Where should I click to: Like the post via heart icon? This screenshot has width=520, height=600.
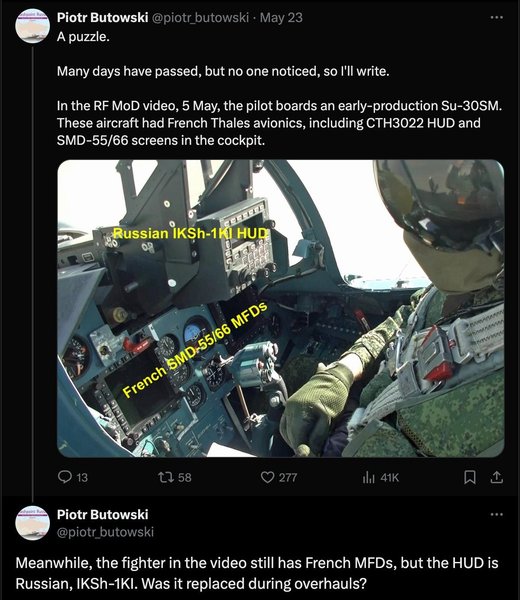coord(267,477)
